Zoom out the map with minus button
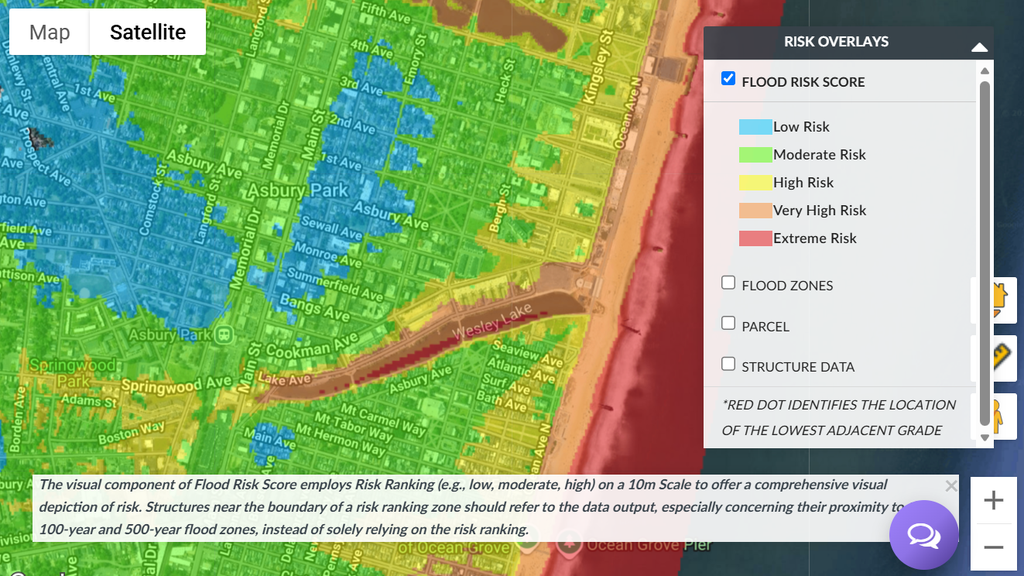 pos(993,547)
